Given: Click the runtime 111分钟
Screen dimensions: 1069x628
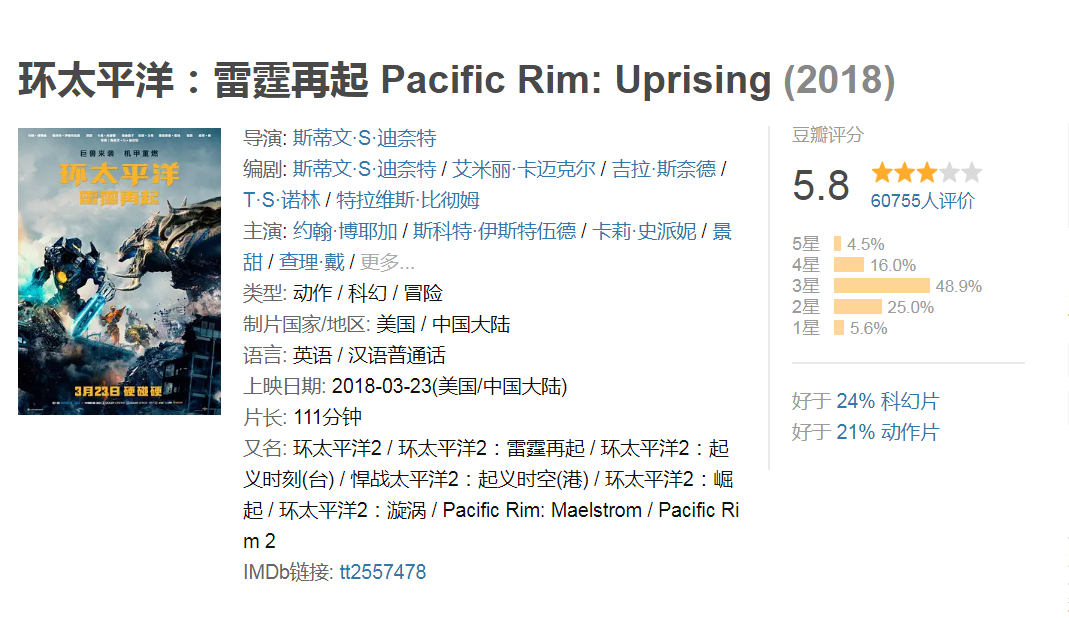Looking at the screenshot, I should pyautogui.click(x=327, y=417).
